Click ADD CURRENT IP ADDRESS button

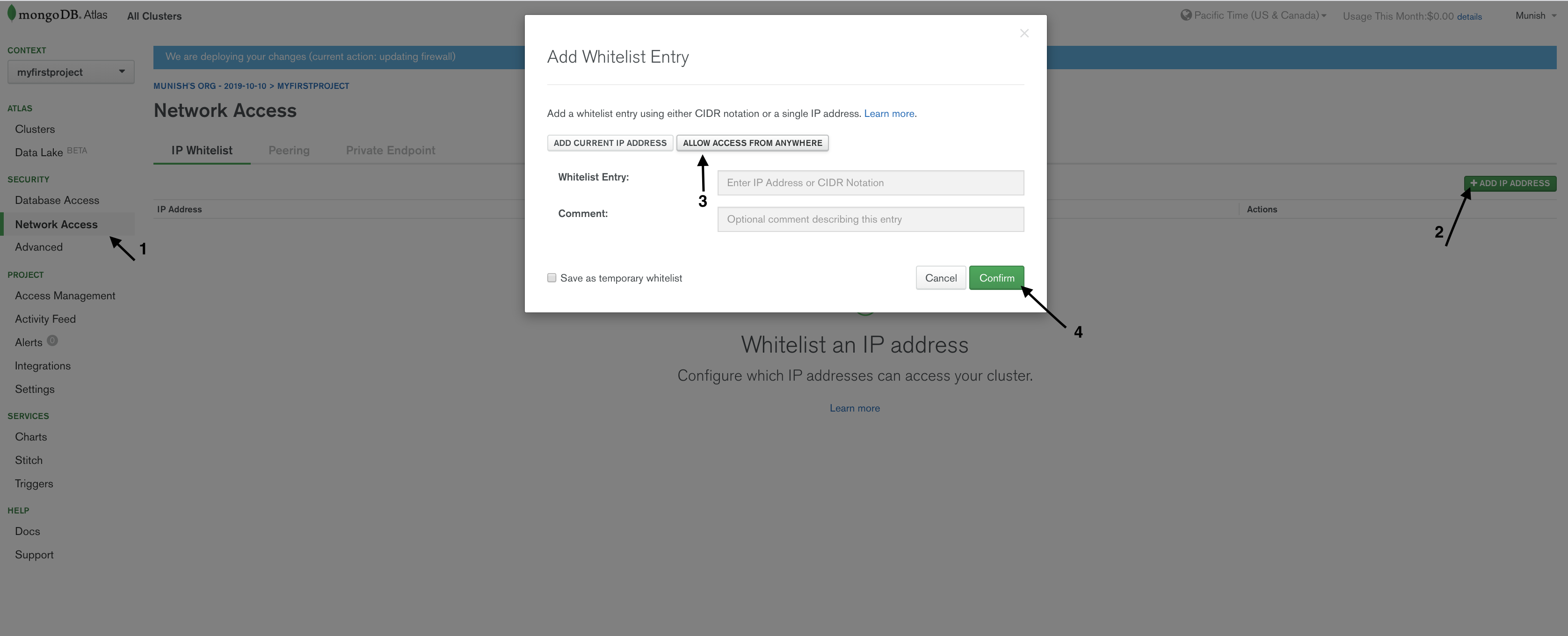click(x=609, y=142)
